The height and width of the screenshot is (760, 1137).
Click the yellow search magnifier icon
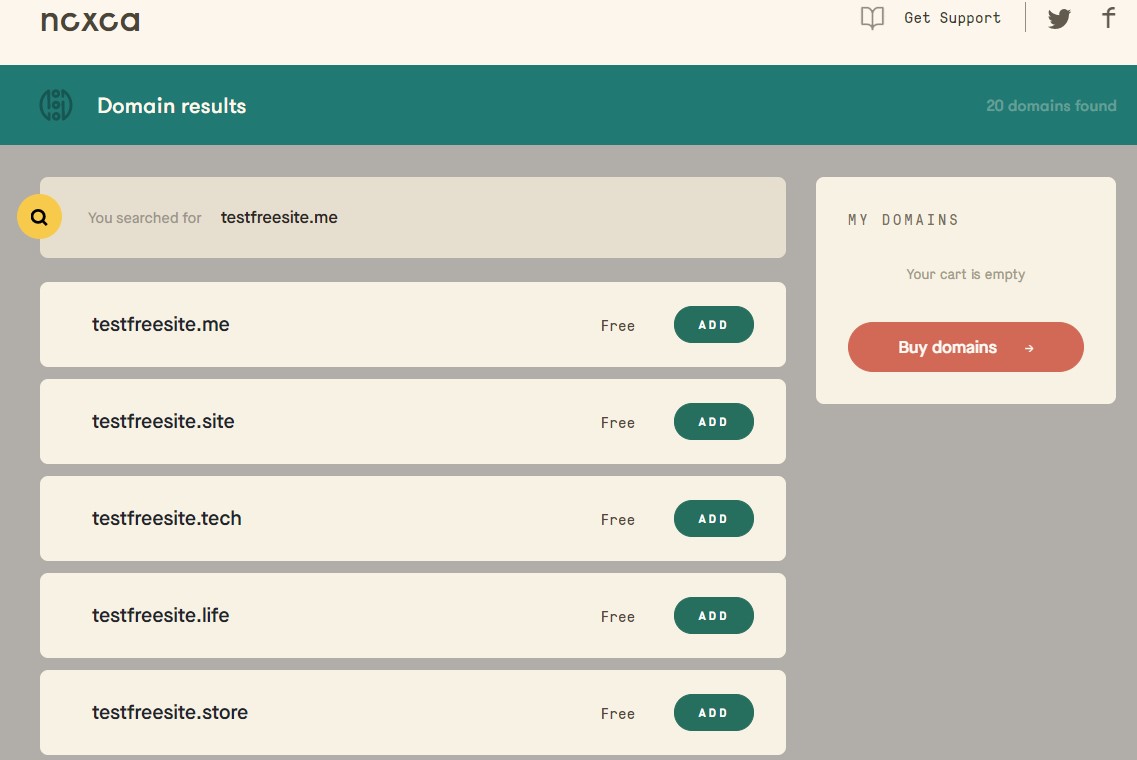pos(40,217)
